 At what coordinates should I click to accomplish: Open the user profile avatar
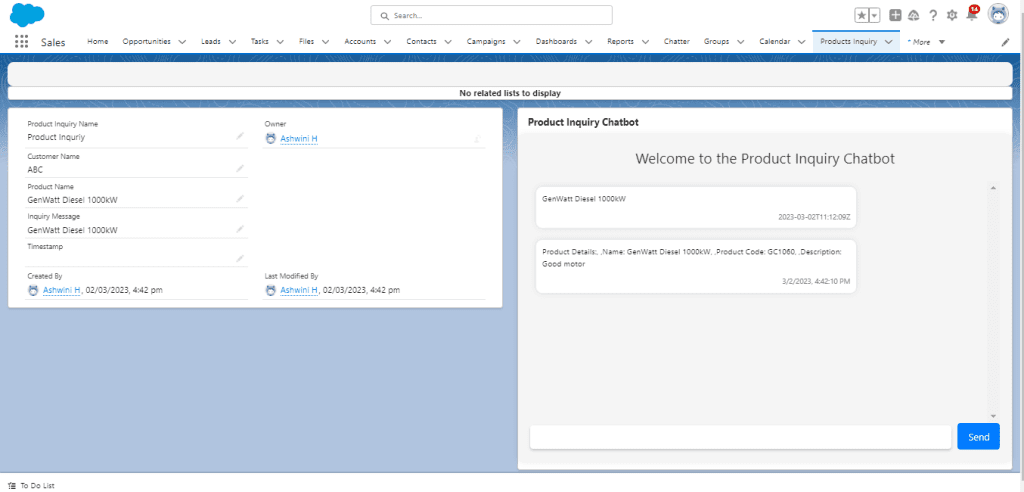pyautogui.click(x=999, y=14)
